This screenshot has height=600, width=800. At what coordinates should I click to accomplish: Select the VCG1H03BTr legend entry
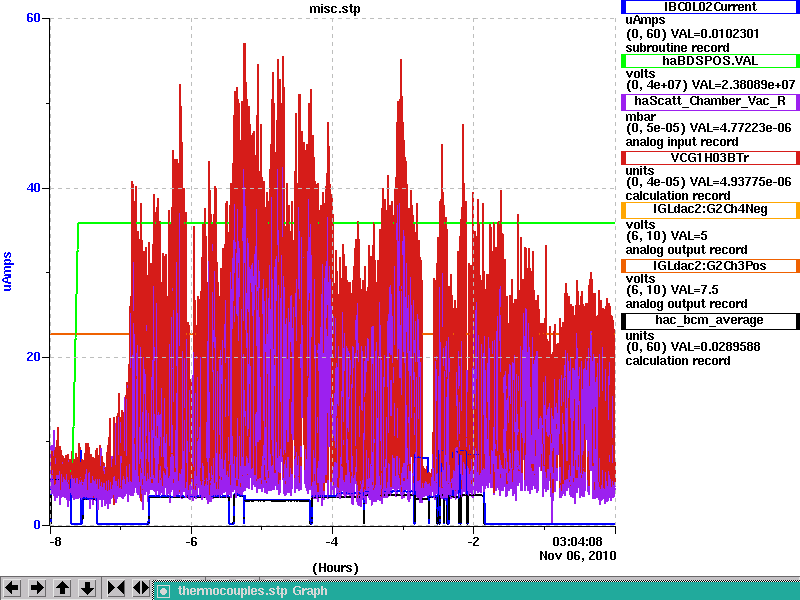coord(710,158)
